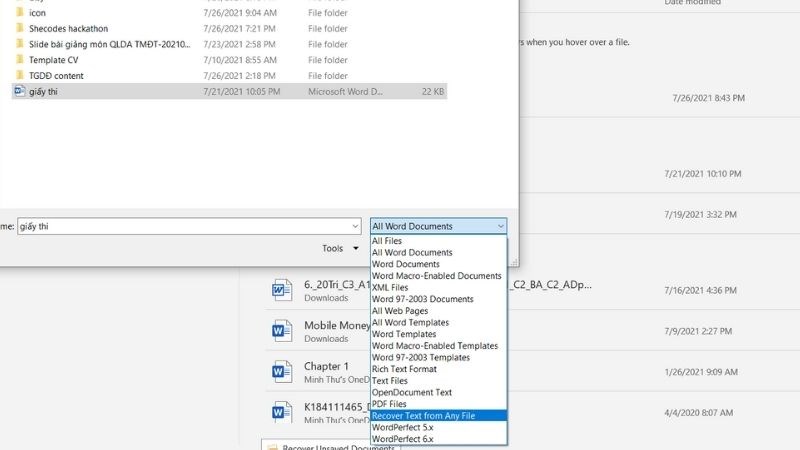The width and height of the screenshot is (800, 450).
Task: Click the Word icon beside Chapter 1
Action: (x=281, y=372)
